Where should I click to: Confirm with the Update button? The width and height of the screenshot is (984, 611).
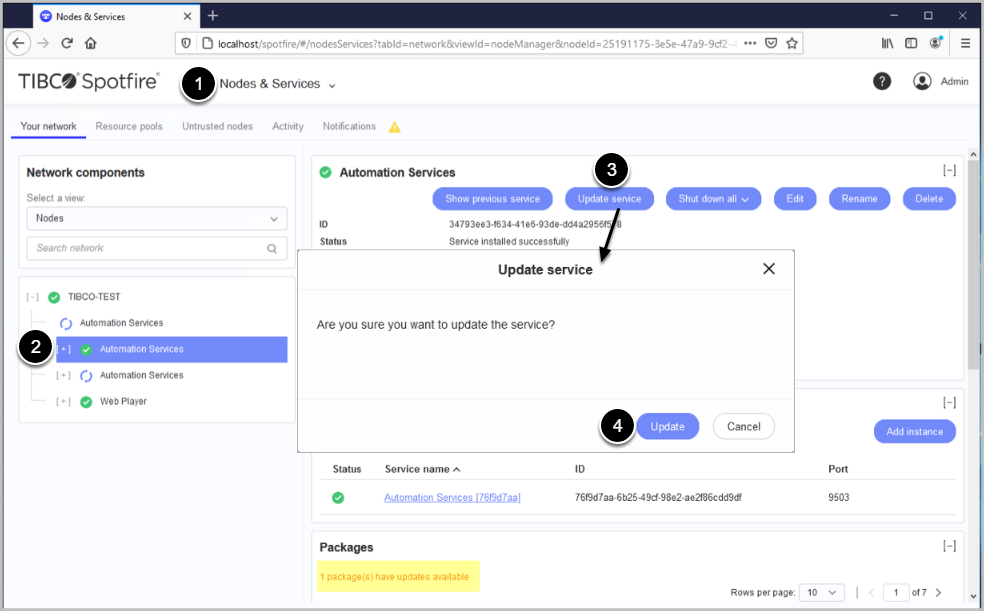(667, 427)
